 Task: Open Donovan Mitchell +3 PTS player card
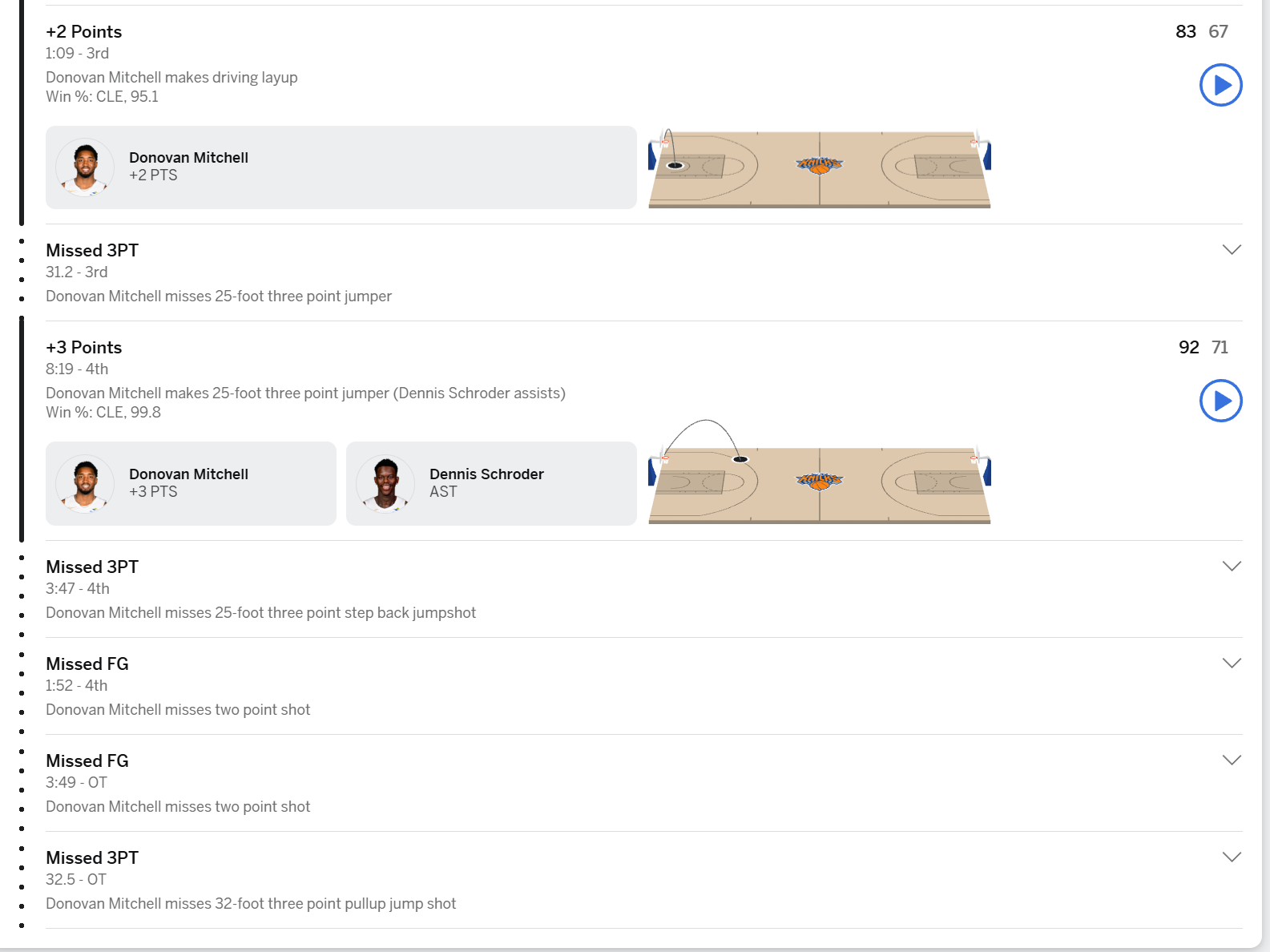(191, 483)
